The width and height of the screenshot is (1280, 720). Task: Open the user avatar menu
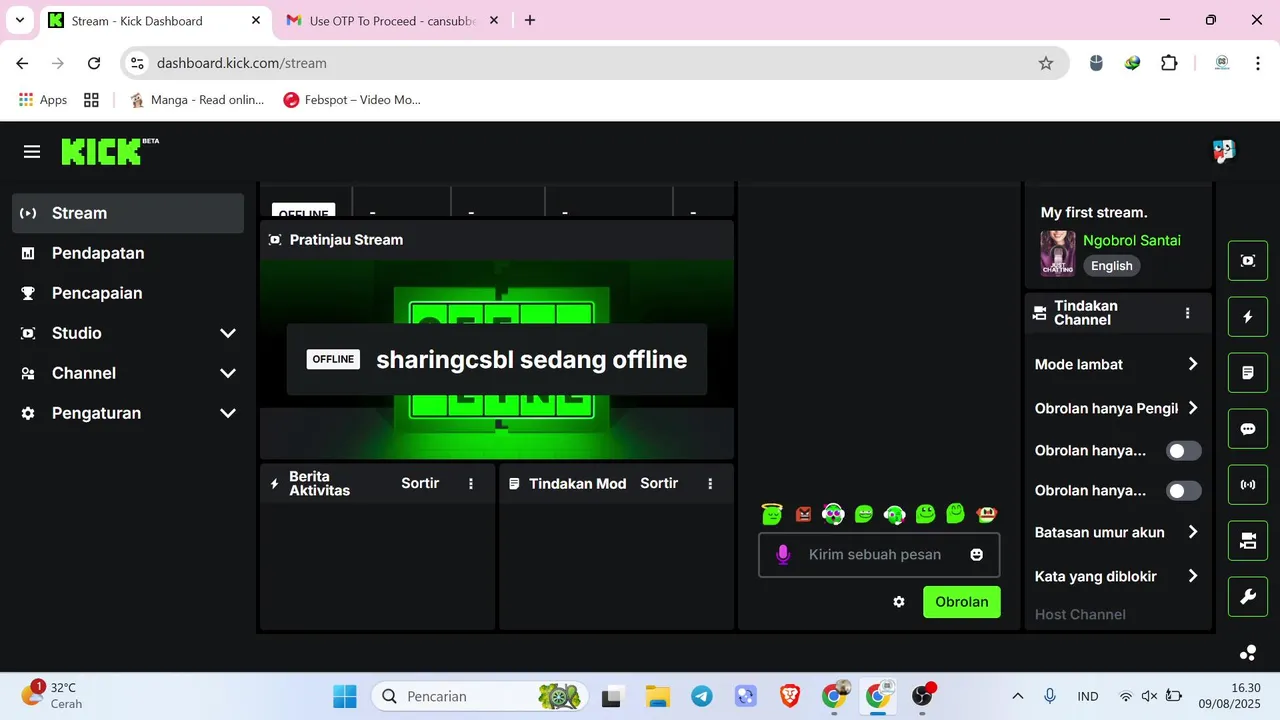[1224, 151]
